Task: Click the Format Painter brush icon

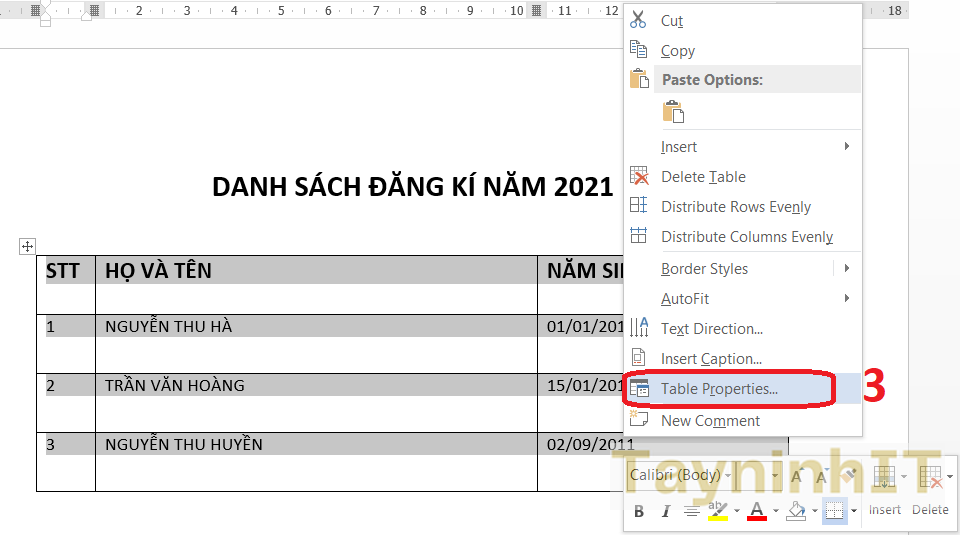Action: point(849,476)
